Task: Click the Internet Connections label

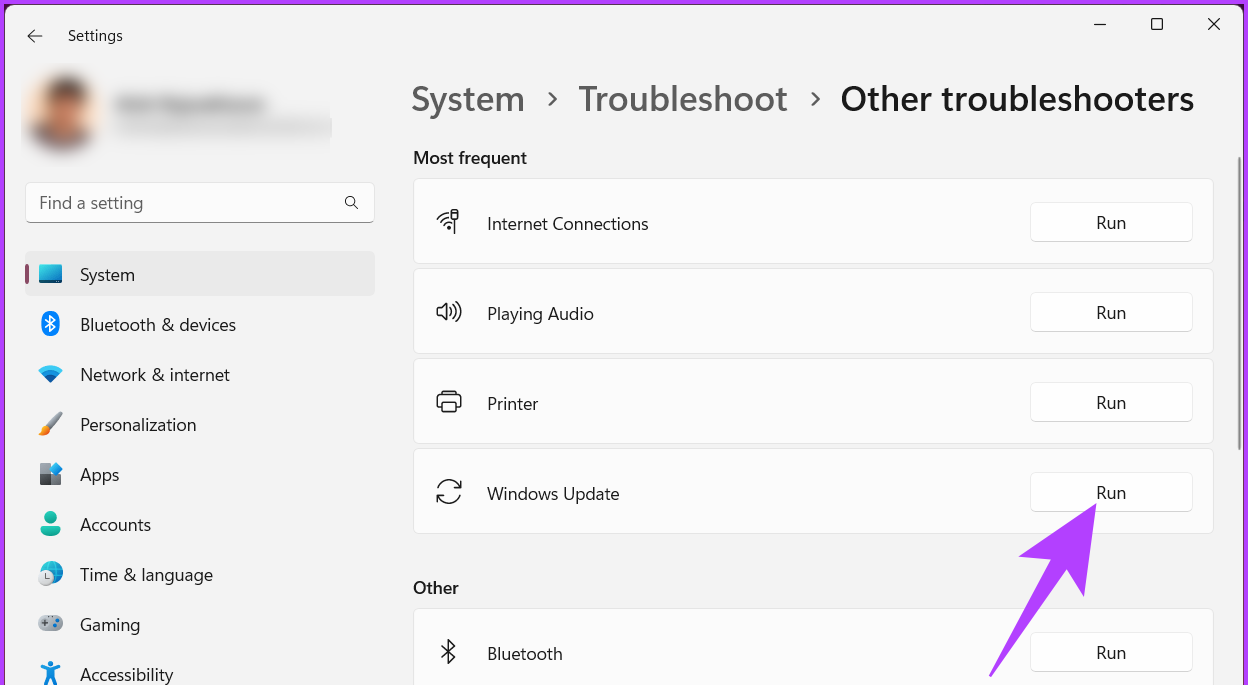Action: tap(568, 223)
